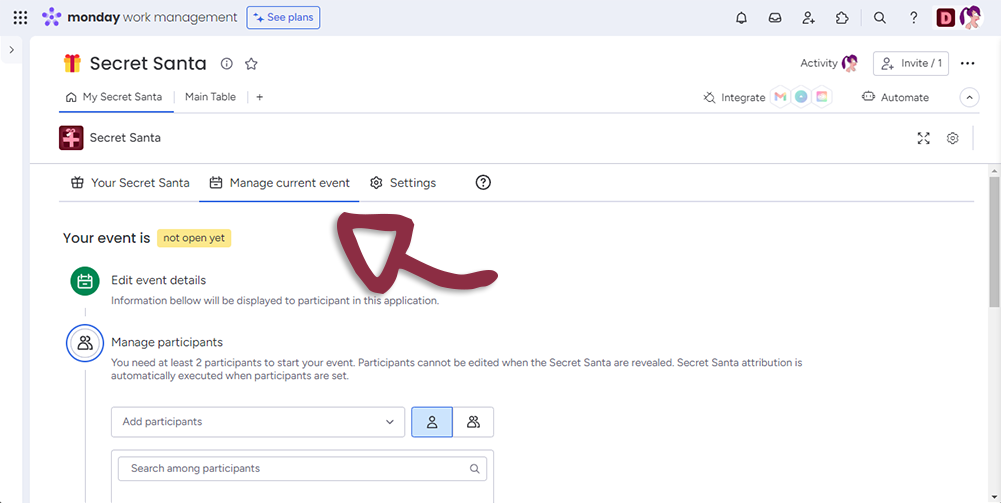This screenshot has height=503, width=1001.
Task: Click the Invite / 1 button
Action: click(910, 63)
